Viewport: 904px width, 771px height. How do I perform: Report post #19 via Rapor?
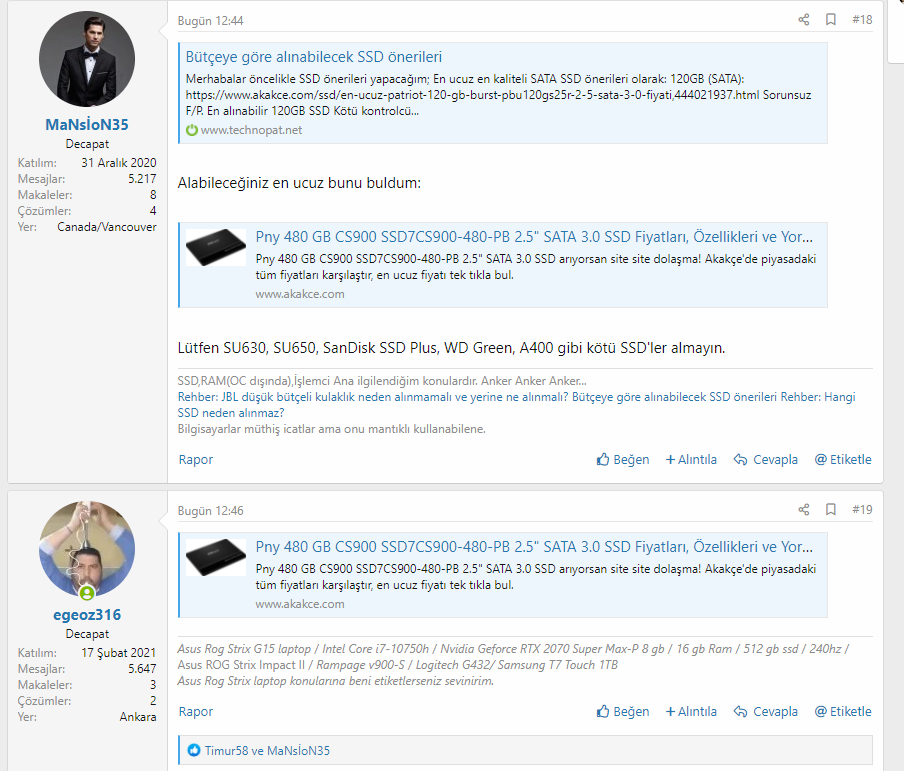[x=195, y=712]
